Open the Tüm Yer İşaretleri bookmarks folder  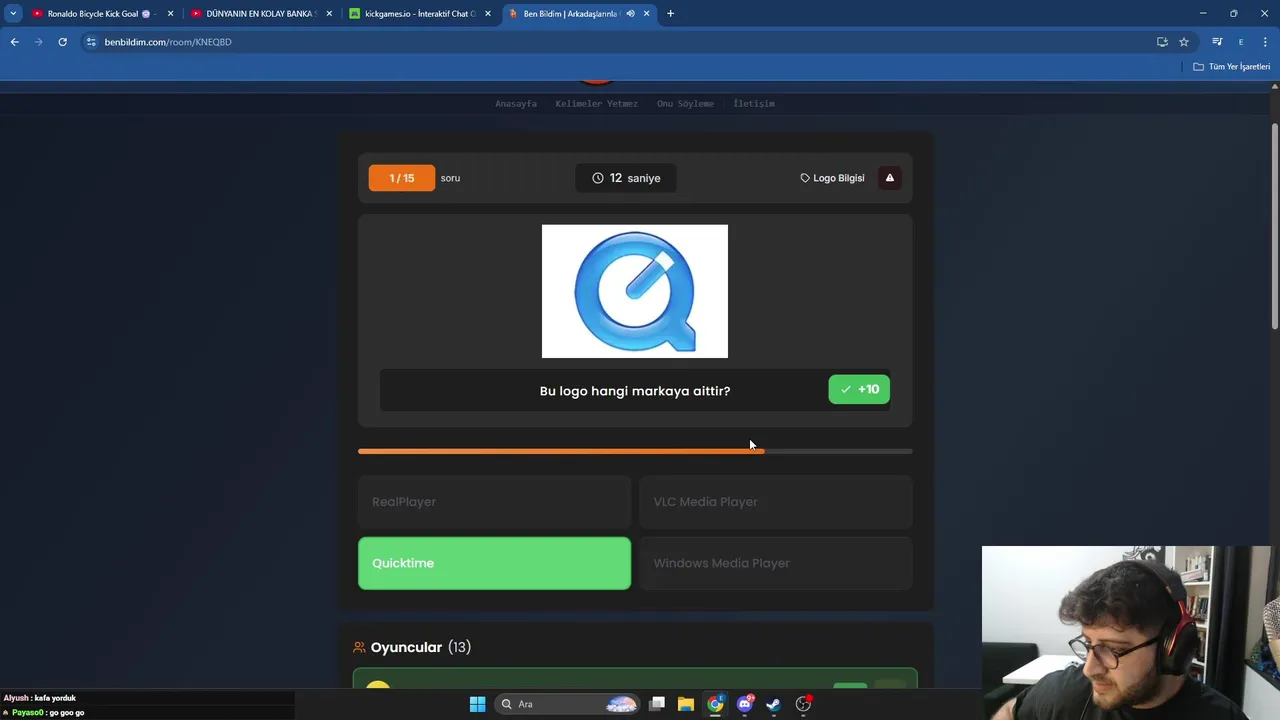(1232, 67)
